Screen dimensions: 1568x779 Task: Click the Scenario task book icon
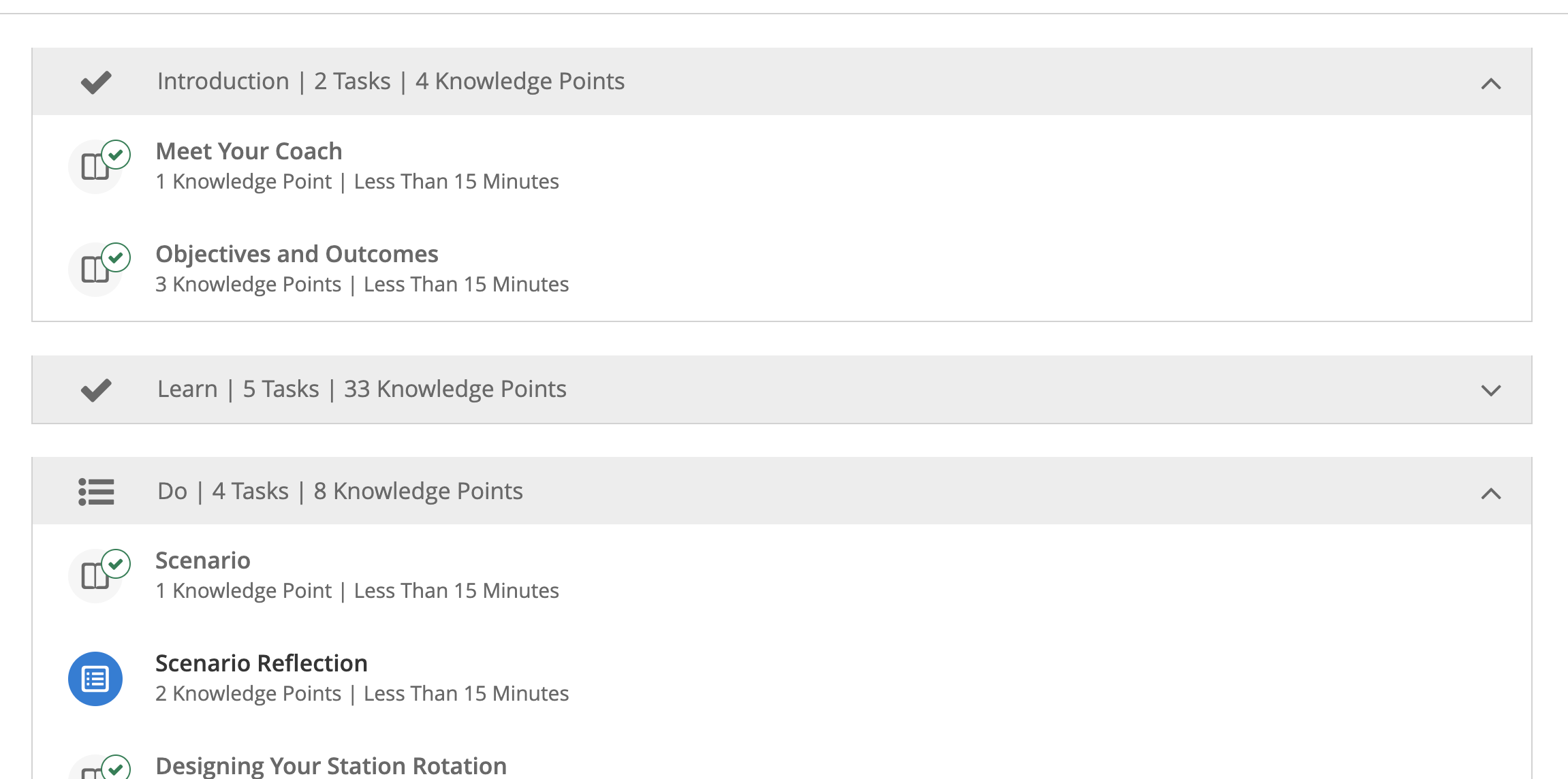tap(96, 576)
